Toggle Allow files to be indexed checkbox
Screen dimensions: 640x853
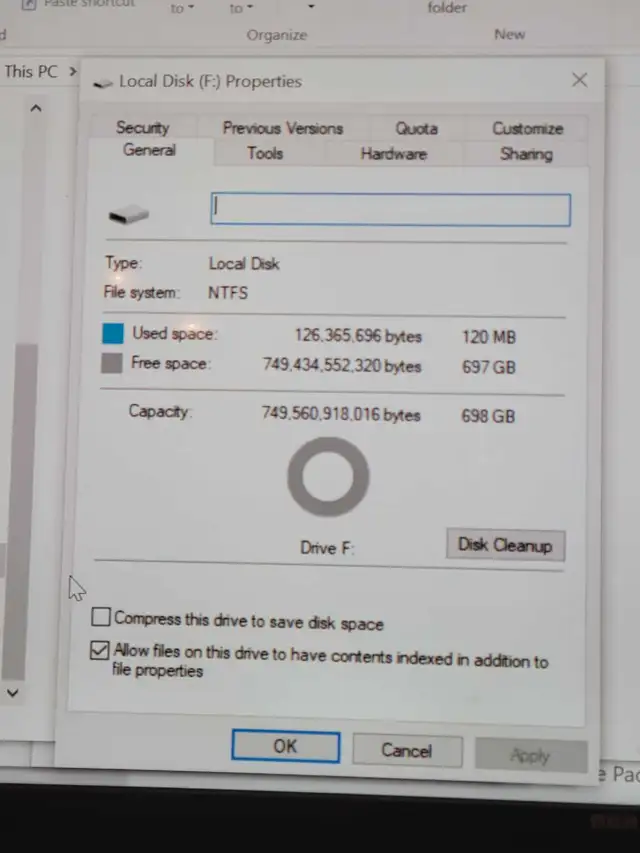coord(100,650)
